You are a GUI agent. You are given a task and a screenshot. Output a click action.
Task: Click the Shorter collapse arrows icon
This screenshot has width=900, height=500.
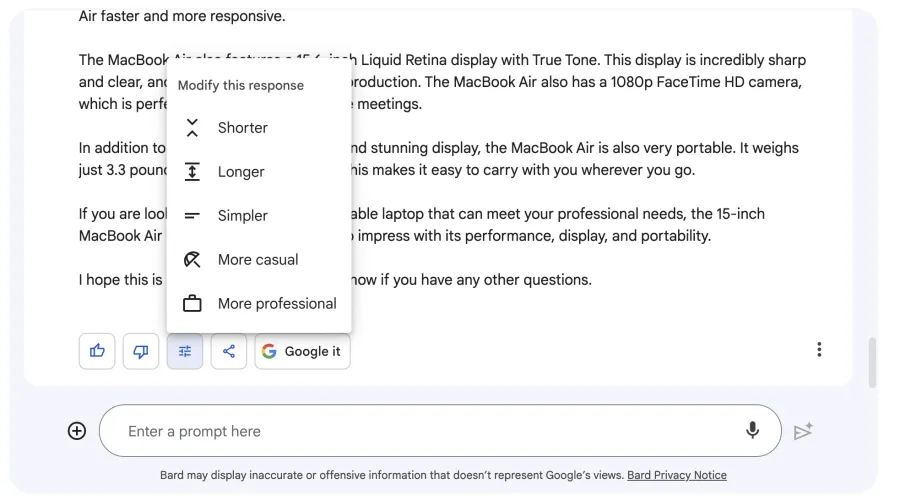[192, 128]
